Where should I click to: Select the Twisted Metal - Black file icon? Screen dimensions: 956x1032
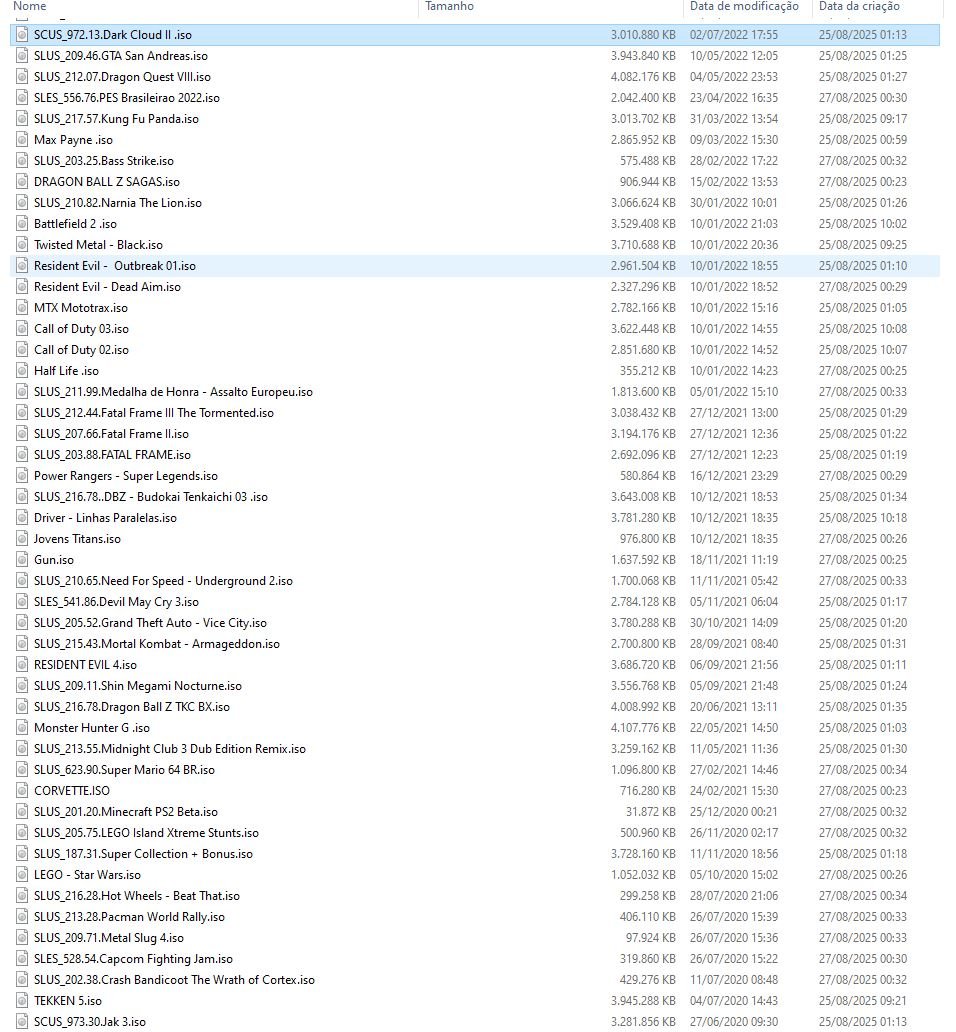click(22, 245)
